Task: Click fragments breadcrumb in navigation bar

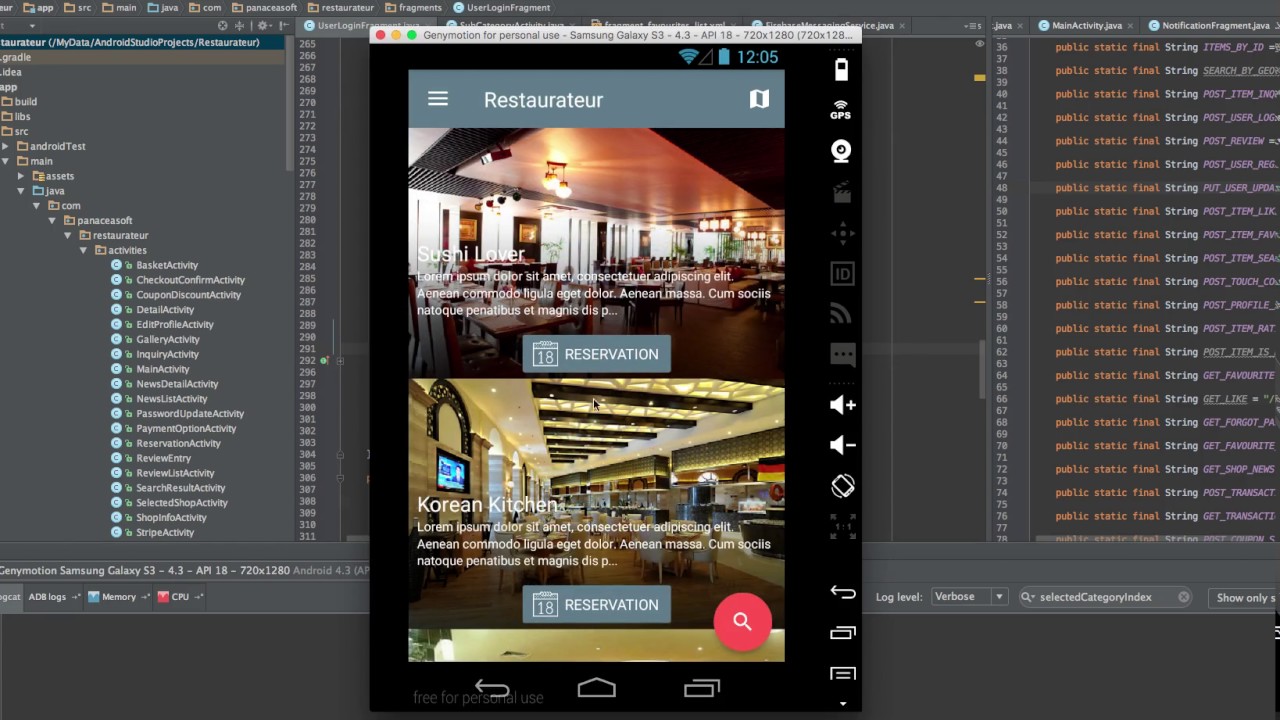Action: pyautogui.click(x=412, y=7)
